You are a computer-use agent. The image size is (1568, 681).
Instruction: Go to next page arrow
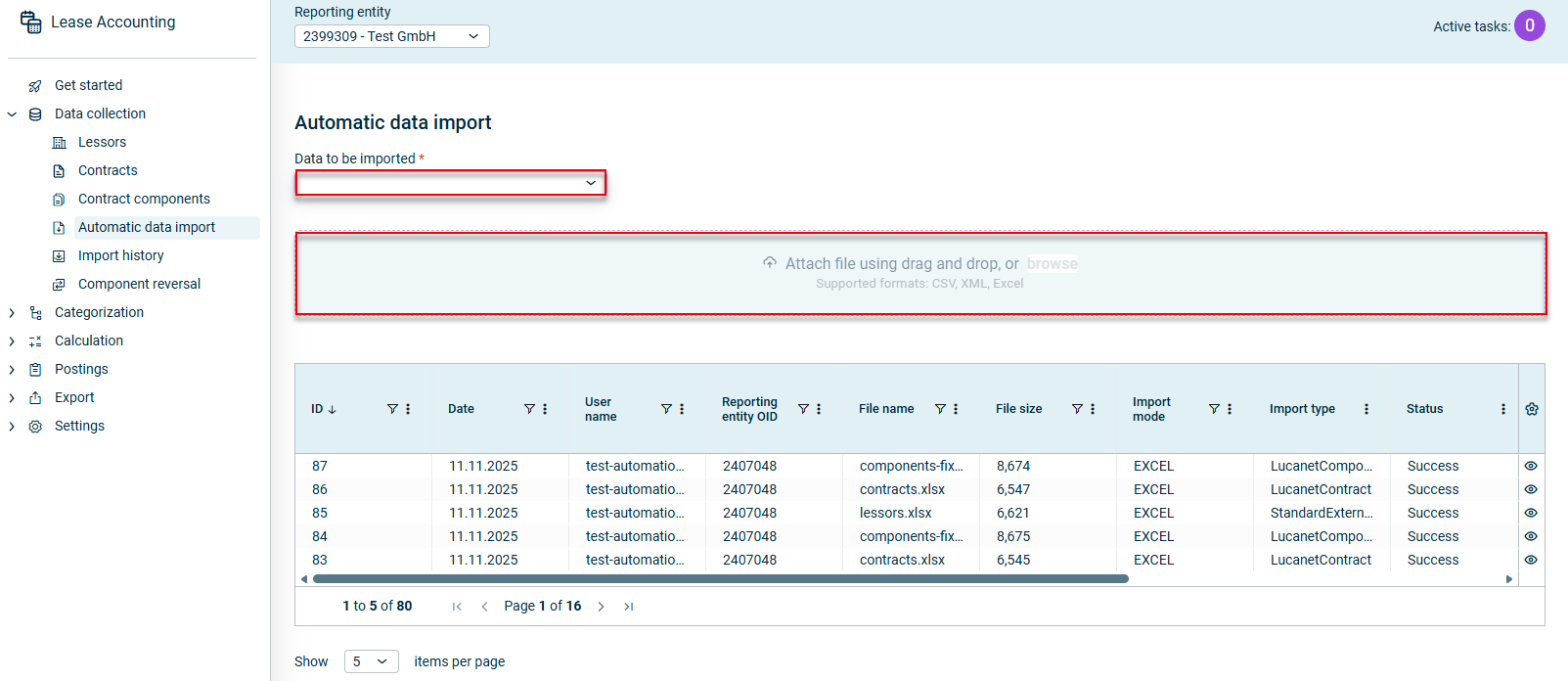point(601,607)
